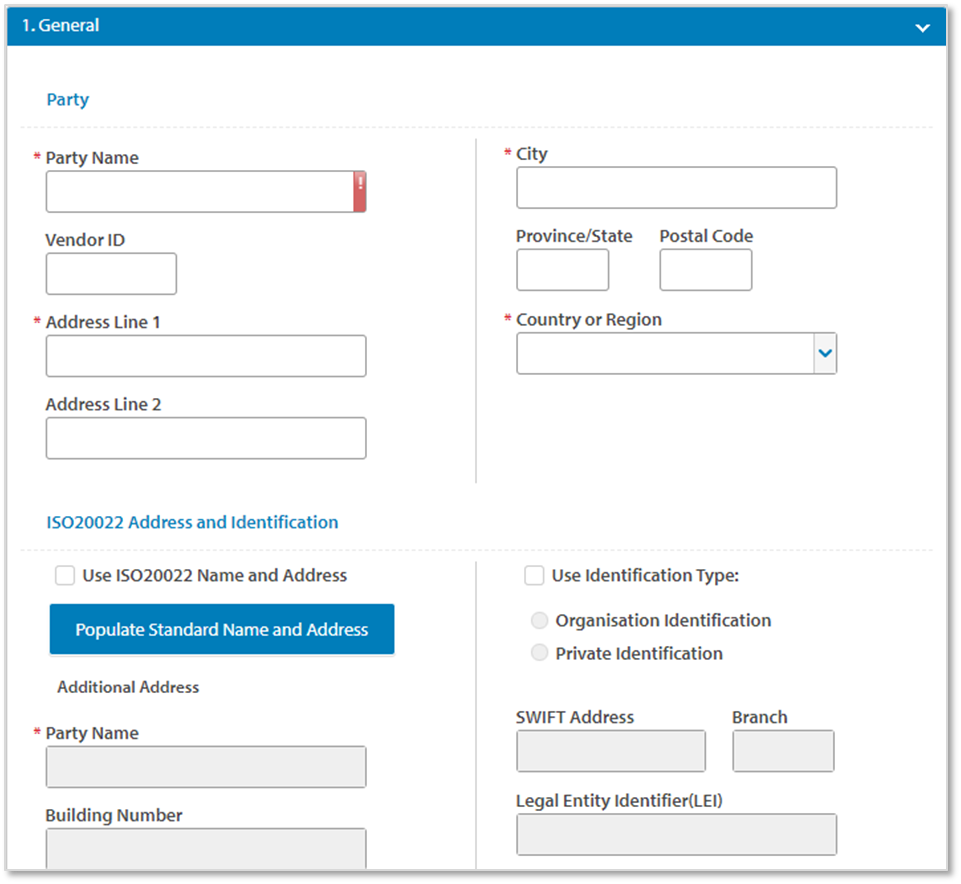Focus the top Party Name input field
Viewport: 961px width, 884px height.
click(198, 191)
